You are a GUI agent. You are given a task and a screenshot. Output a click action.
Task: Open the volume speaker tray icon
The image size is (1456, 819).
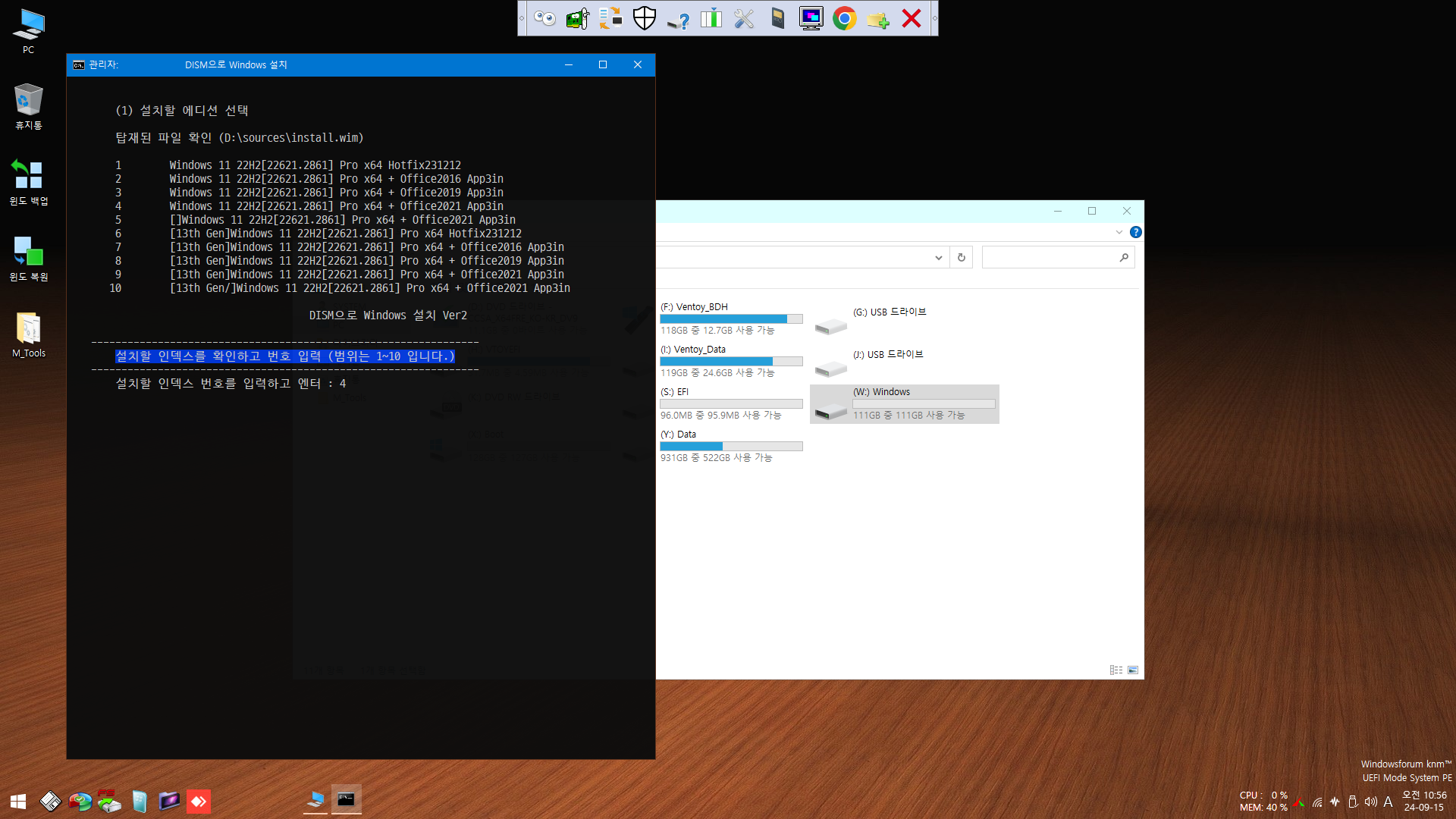pos(1370,802)
